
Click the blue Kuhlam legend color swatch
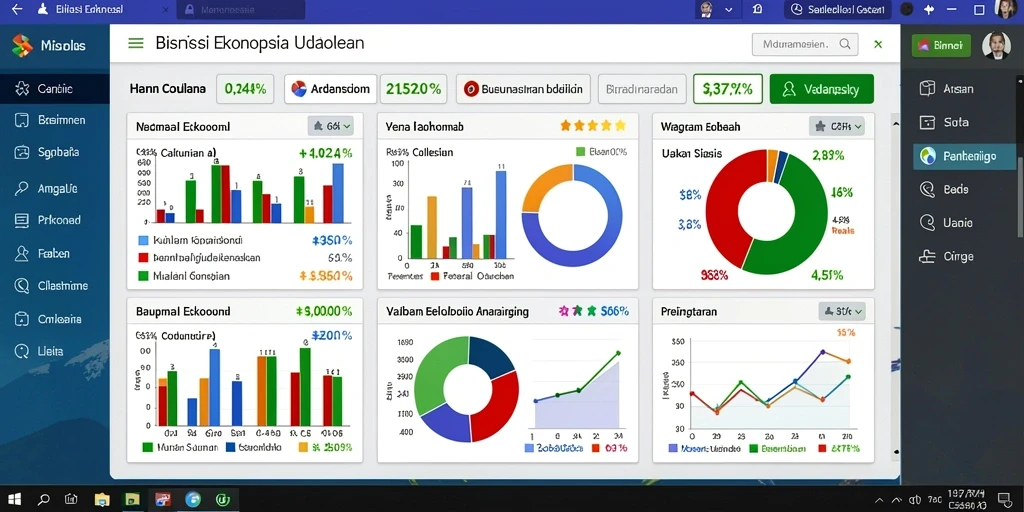pos(144,240)
